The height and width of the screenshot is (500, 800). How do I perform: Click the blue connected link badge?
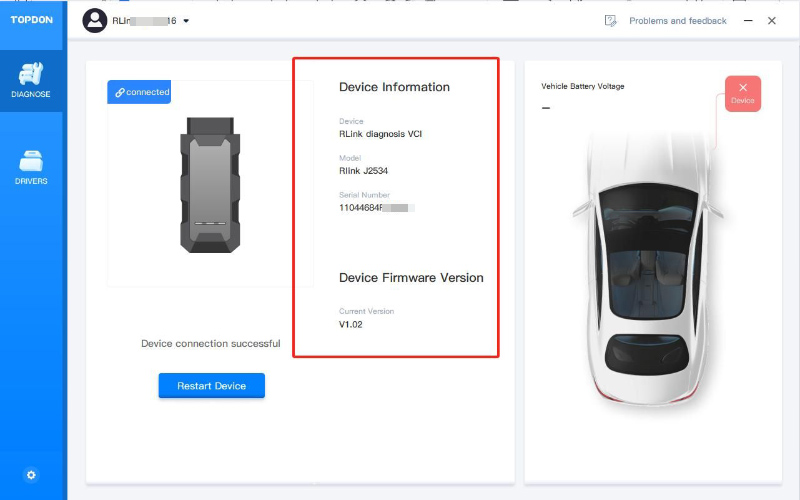[x=140, y=92]
